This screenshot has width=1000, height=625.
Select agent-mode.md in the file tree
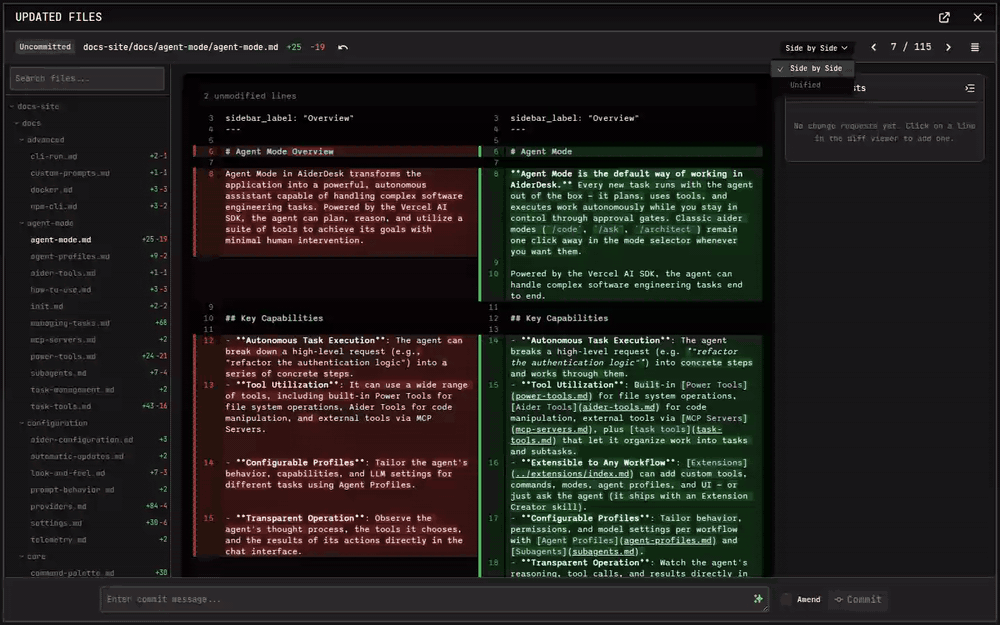coord(61,240)
